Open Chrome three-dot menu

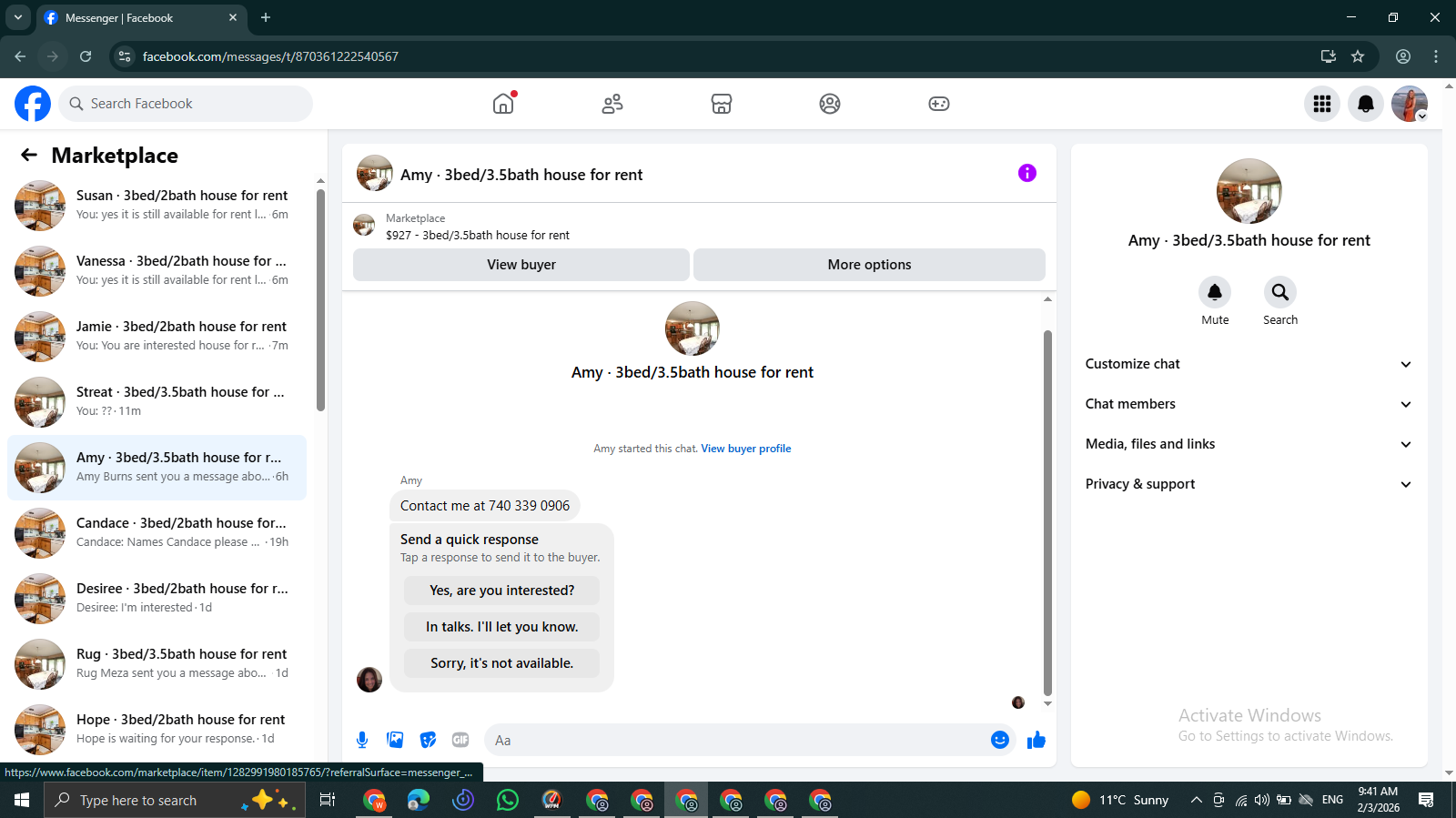[x=1436, y=56]
